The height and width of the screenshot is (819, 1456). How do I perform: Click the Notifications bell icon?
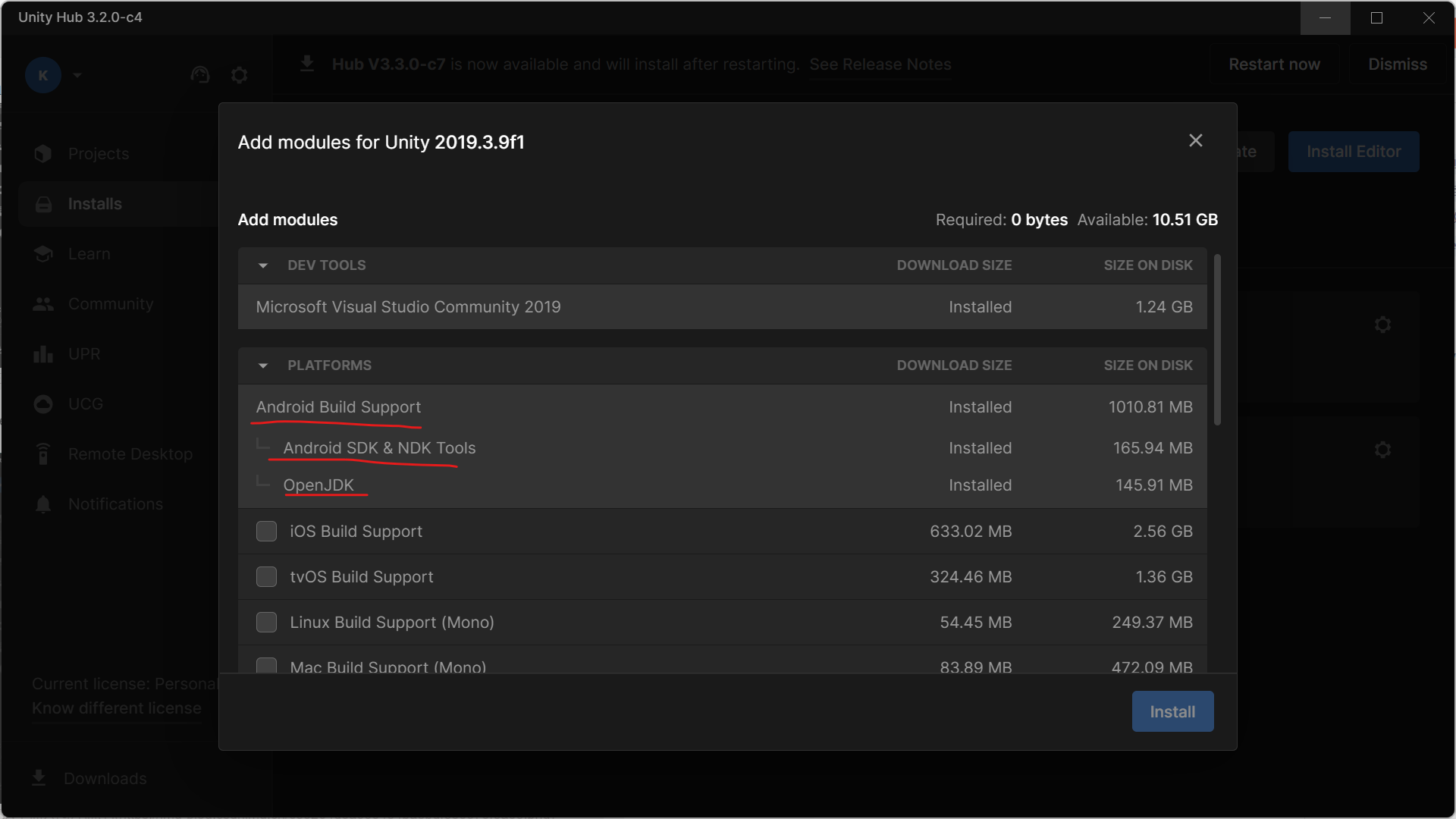pos(43,504)
